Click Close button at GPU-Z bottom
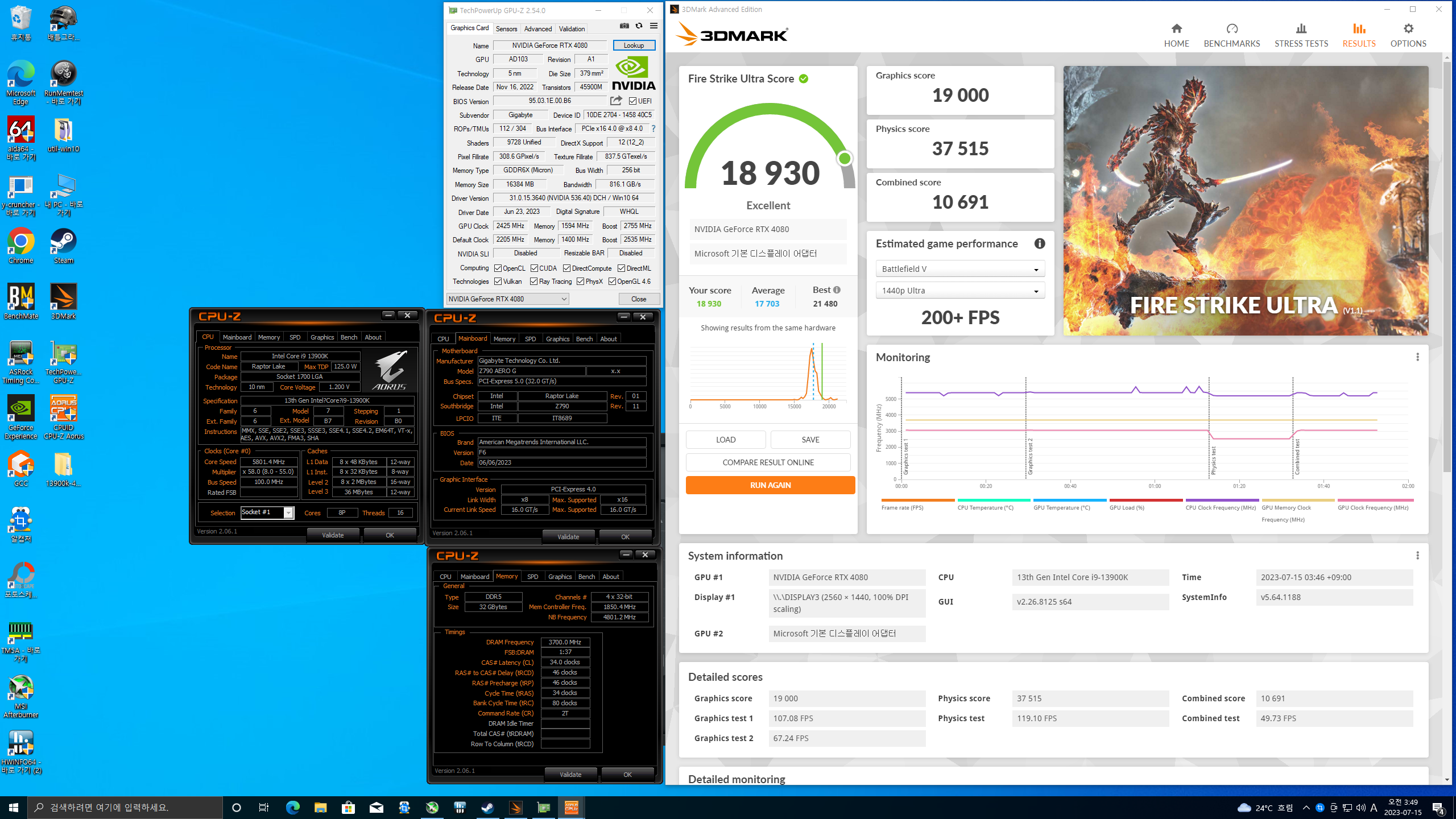 coord(639,299)
